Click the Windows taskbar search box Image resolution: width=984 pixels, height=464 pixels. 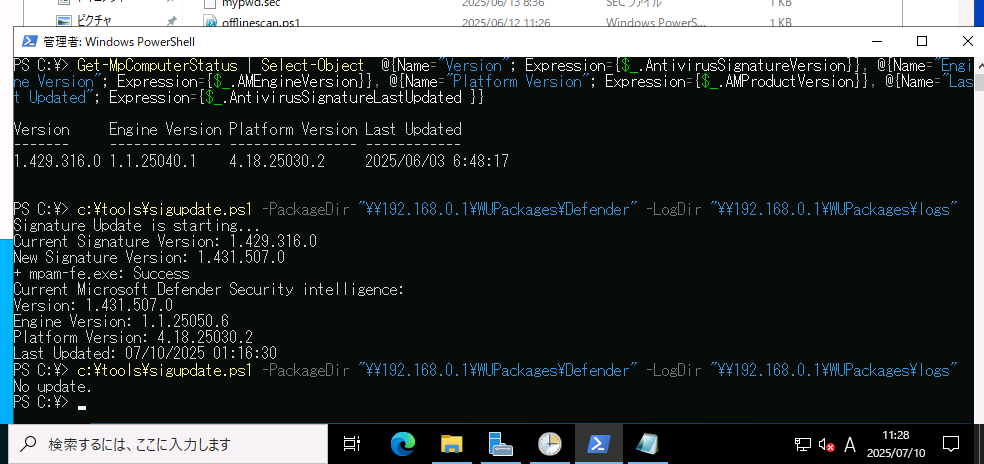(x=168, y=445)
